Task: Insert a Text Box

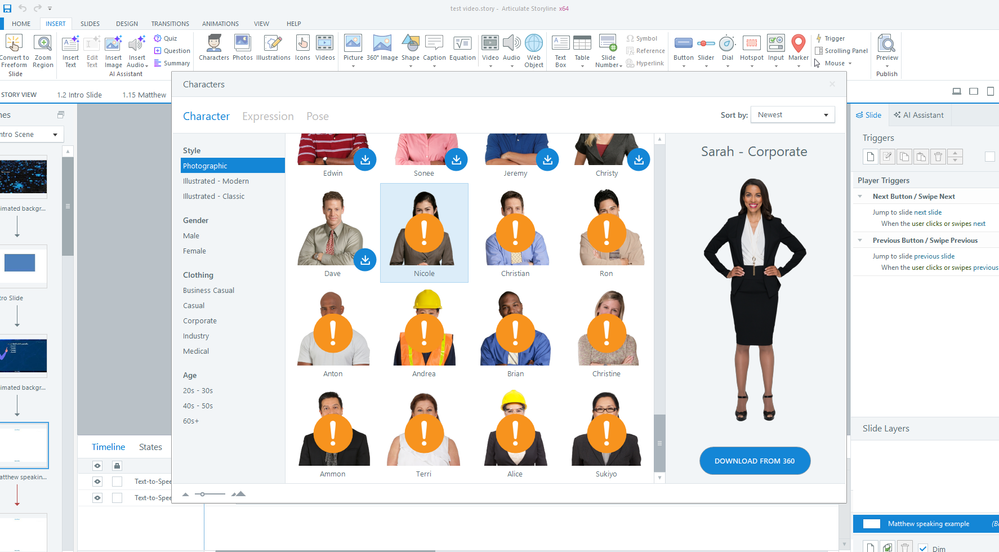Action: point(561,51)
